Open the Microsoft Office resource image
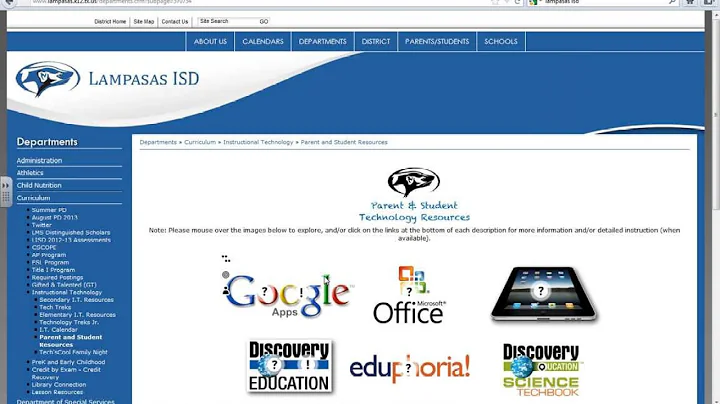 [409, 295]
